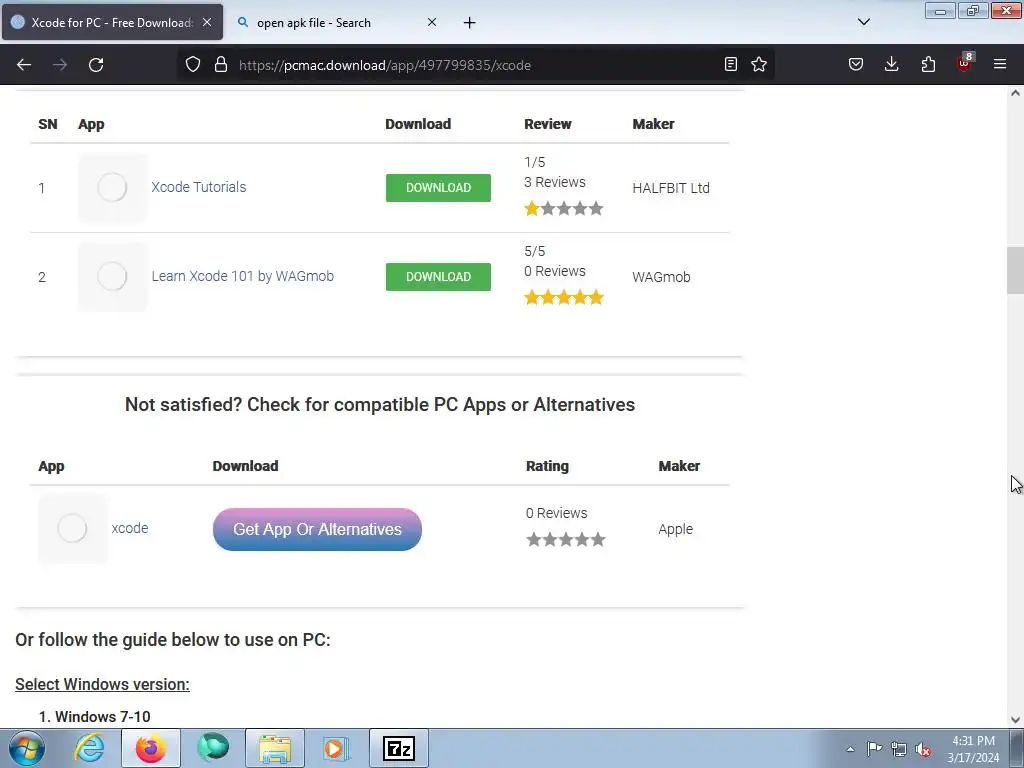Open Windows Explorer folder taskbar icon
Viewport: 1024px width, 768px height.
(x=274, y=748)
